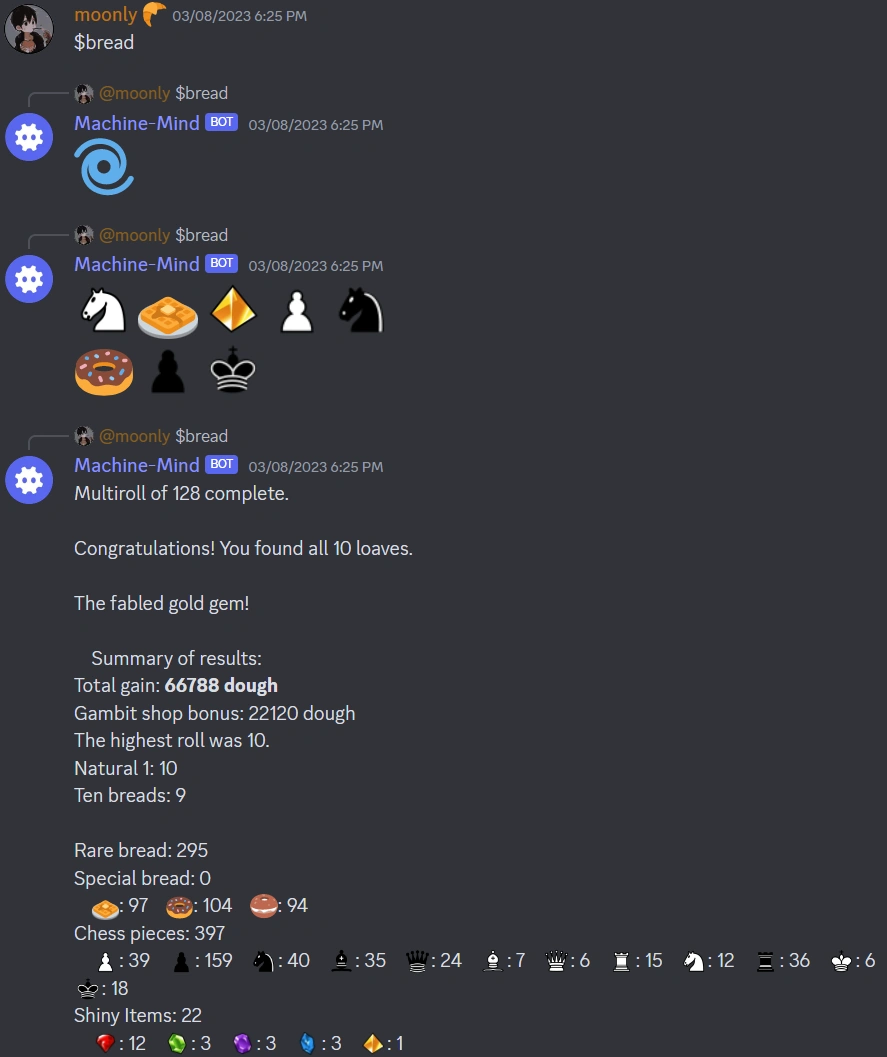887x1057 pixels.
Task: Click the gold gem emoji in the roll results
Action: coord(233,309)
